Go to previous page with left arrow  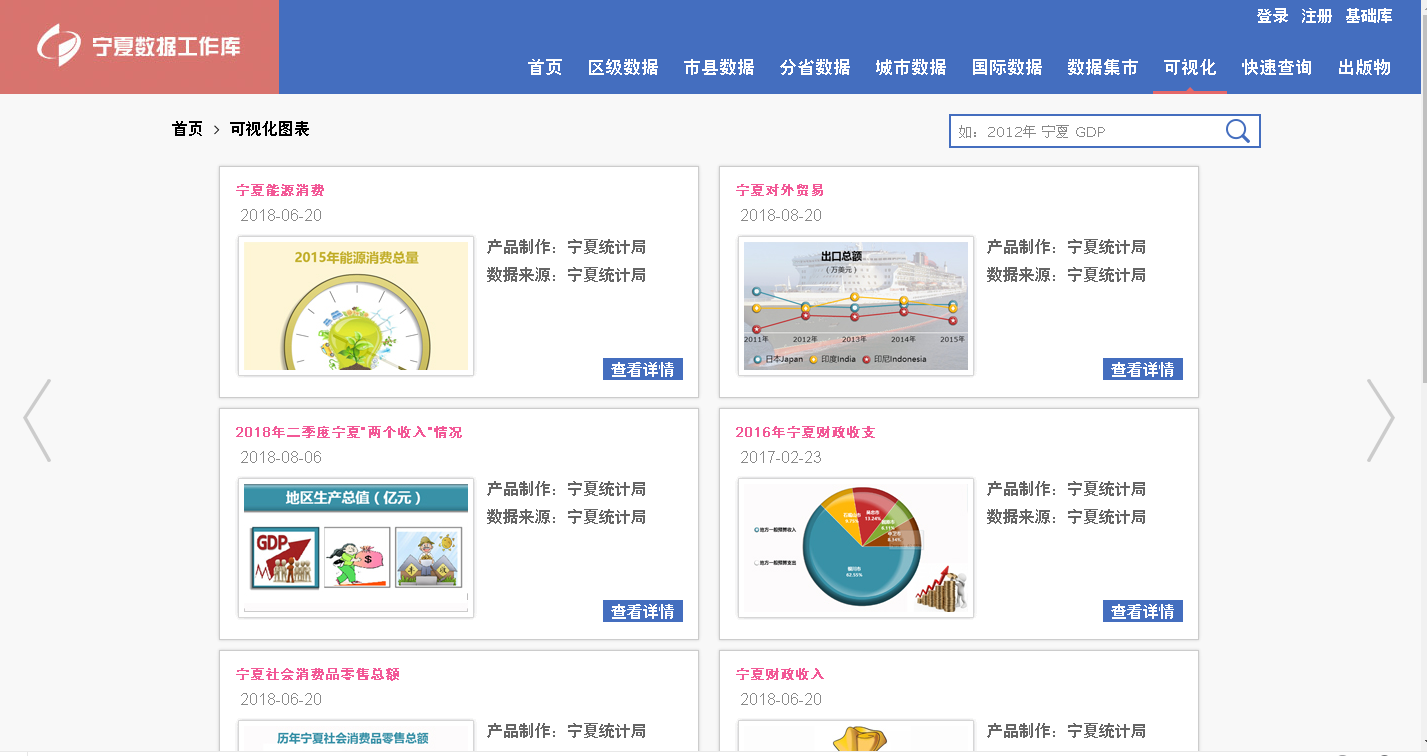37,420
